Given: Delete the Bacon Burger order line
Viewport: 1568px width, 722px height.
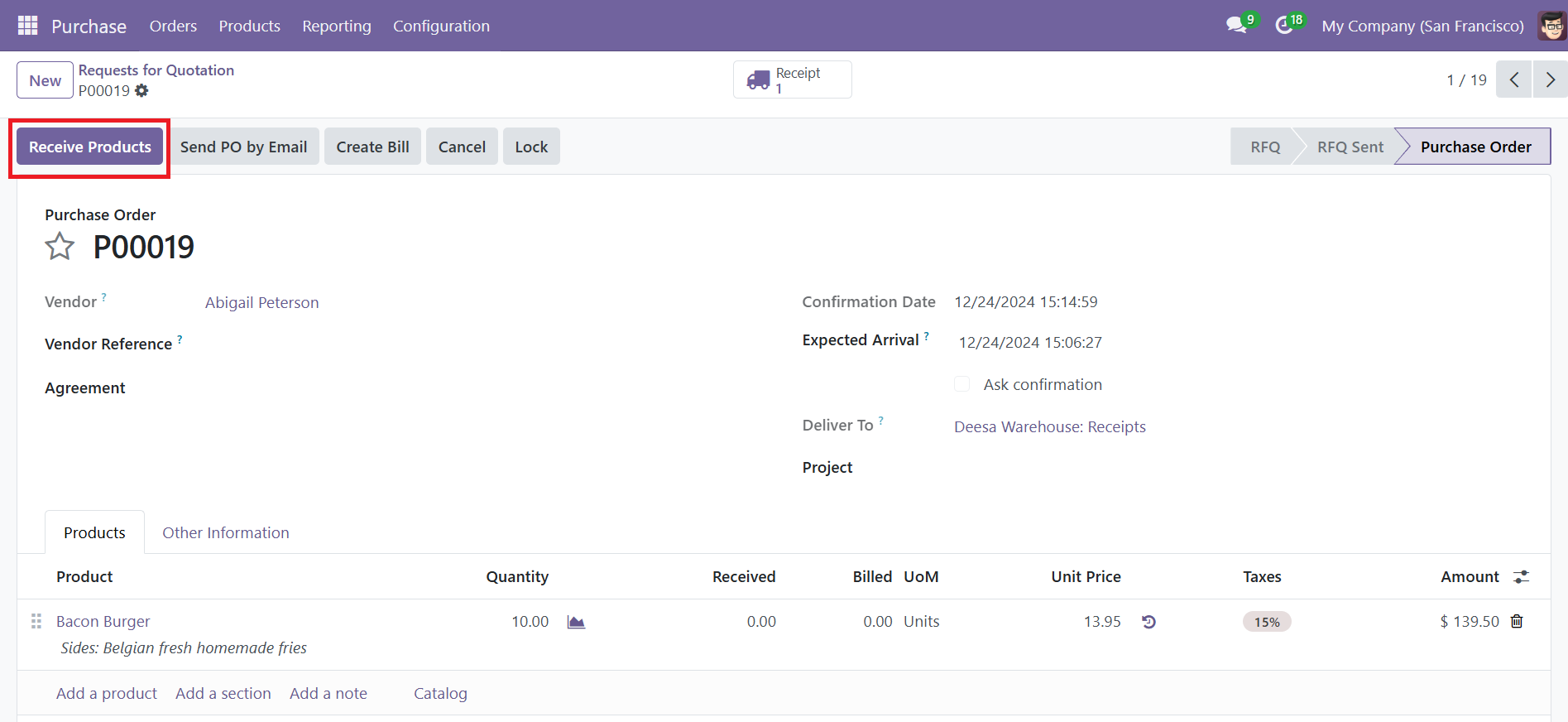Looking at the screenshot, I should click(x=1517, y=621).
